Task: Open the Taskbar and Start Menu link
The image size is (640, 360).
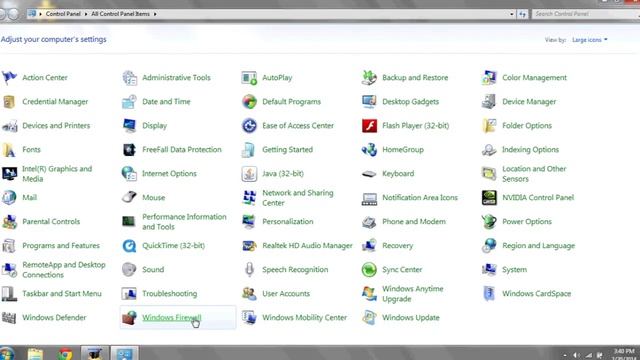Action: pos(62,293)
